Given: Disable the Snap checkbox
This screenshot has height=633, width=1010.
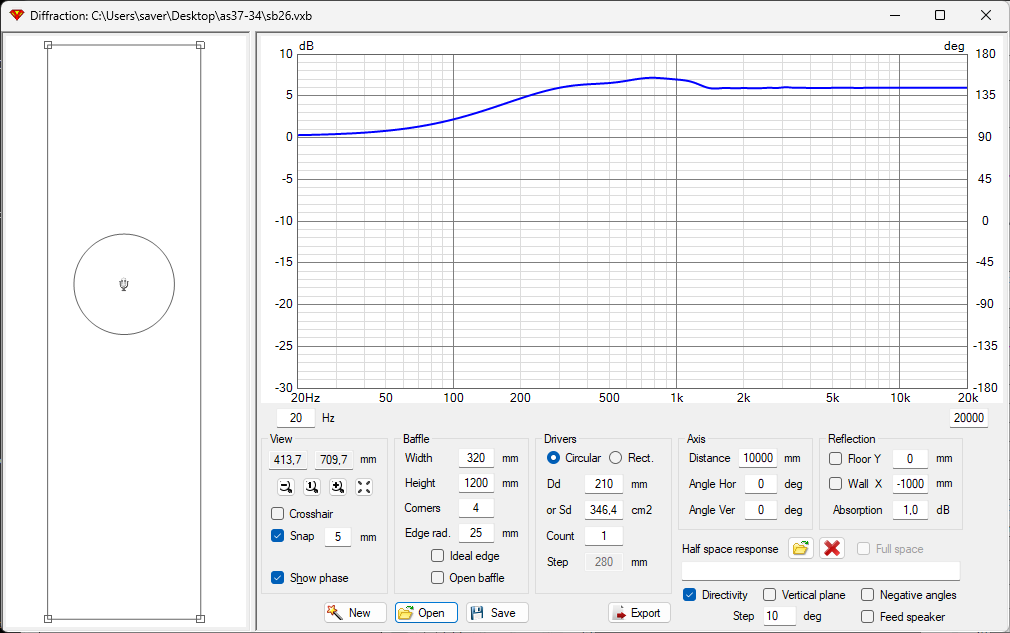Looking at the screenshot, I should point(278,536).
